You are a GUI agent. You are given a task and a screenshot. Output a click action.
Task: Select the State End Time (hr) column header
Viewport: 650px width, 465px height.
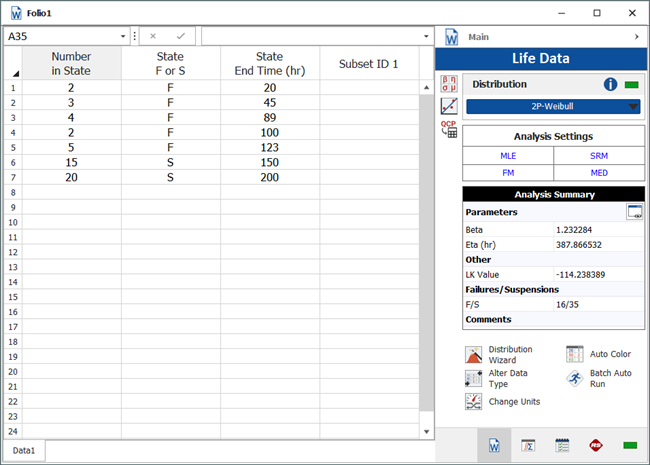click(269, 63)
